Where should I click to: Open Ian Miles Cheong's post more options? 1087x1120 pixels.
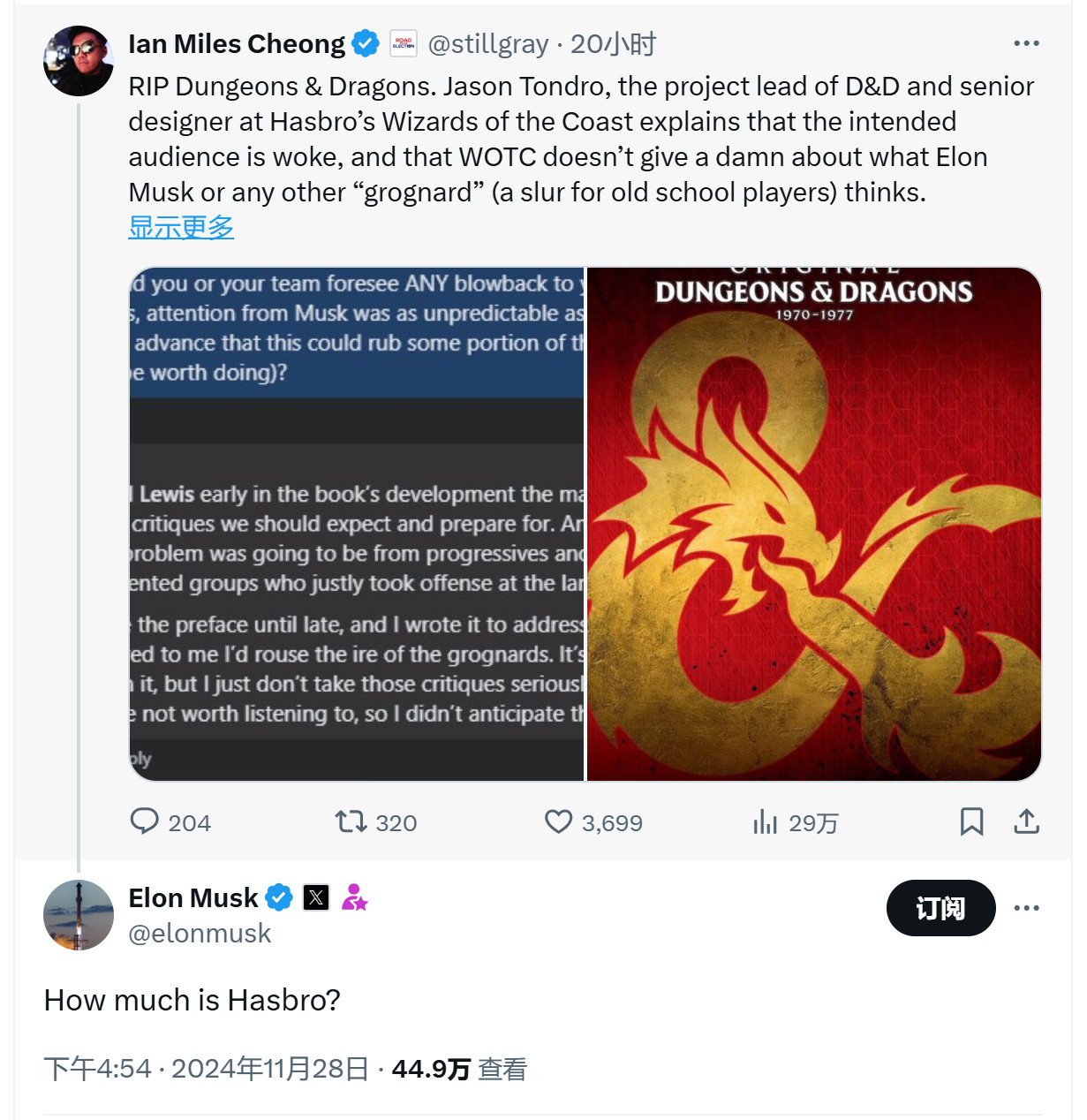click(1026, 43)
